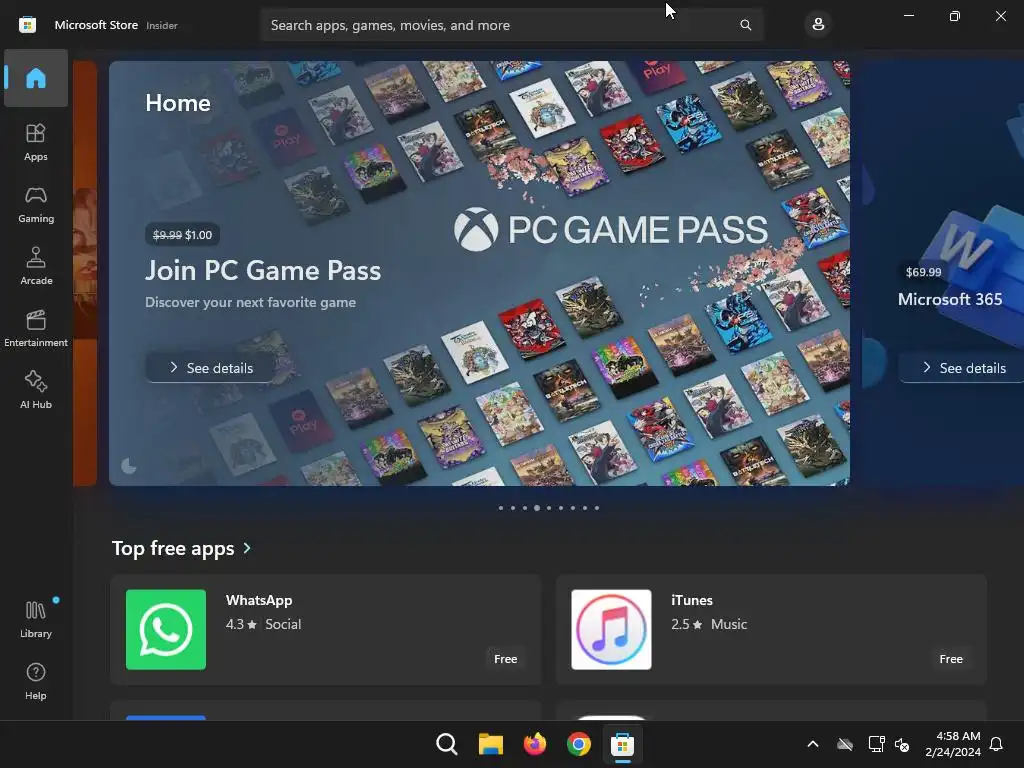The height and width of the screenshot is (768, 1024).
Task: Expand the Top free apps section arrow
Action: click(x=247, y=548)
